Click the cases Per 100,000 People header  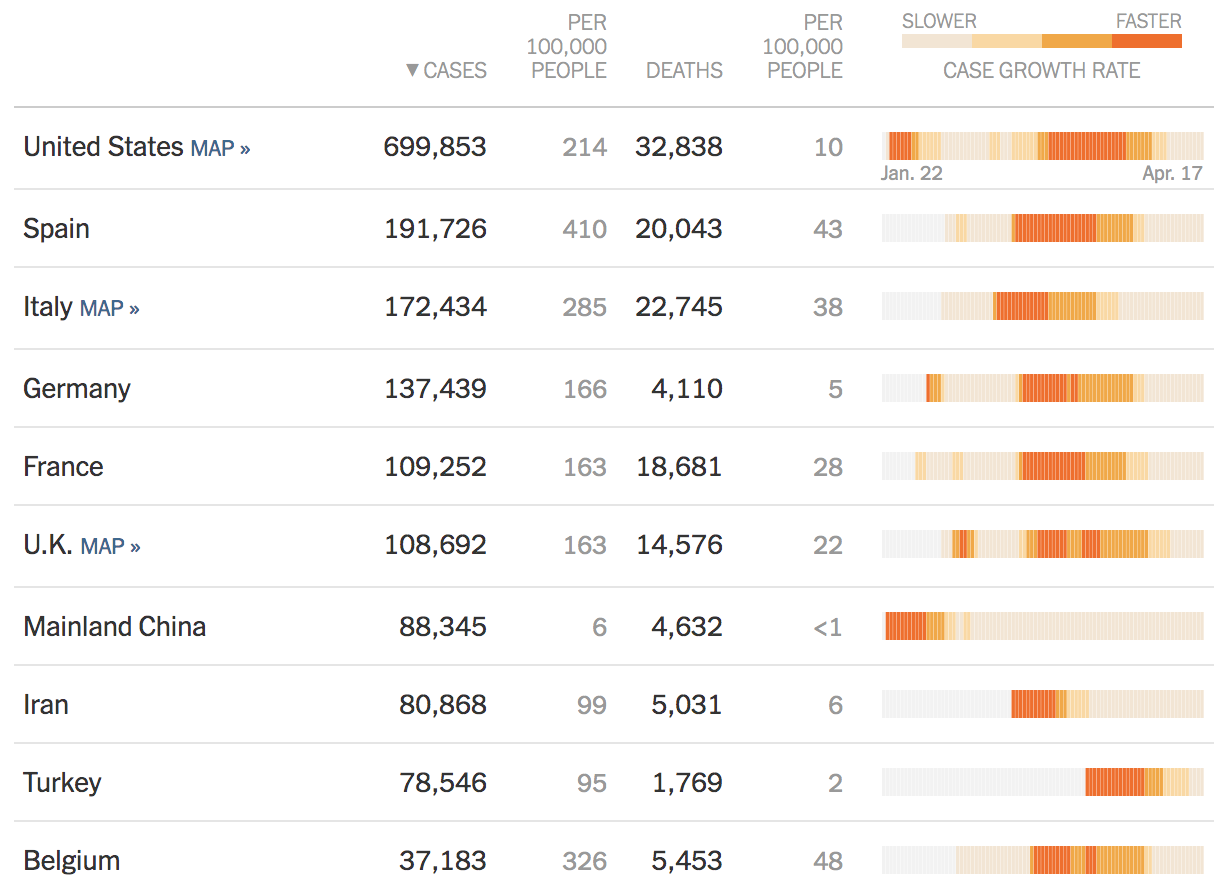[568, 46]
